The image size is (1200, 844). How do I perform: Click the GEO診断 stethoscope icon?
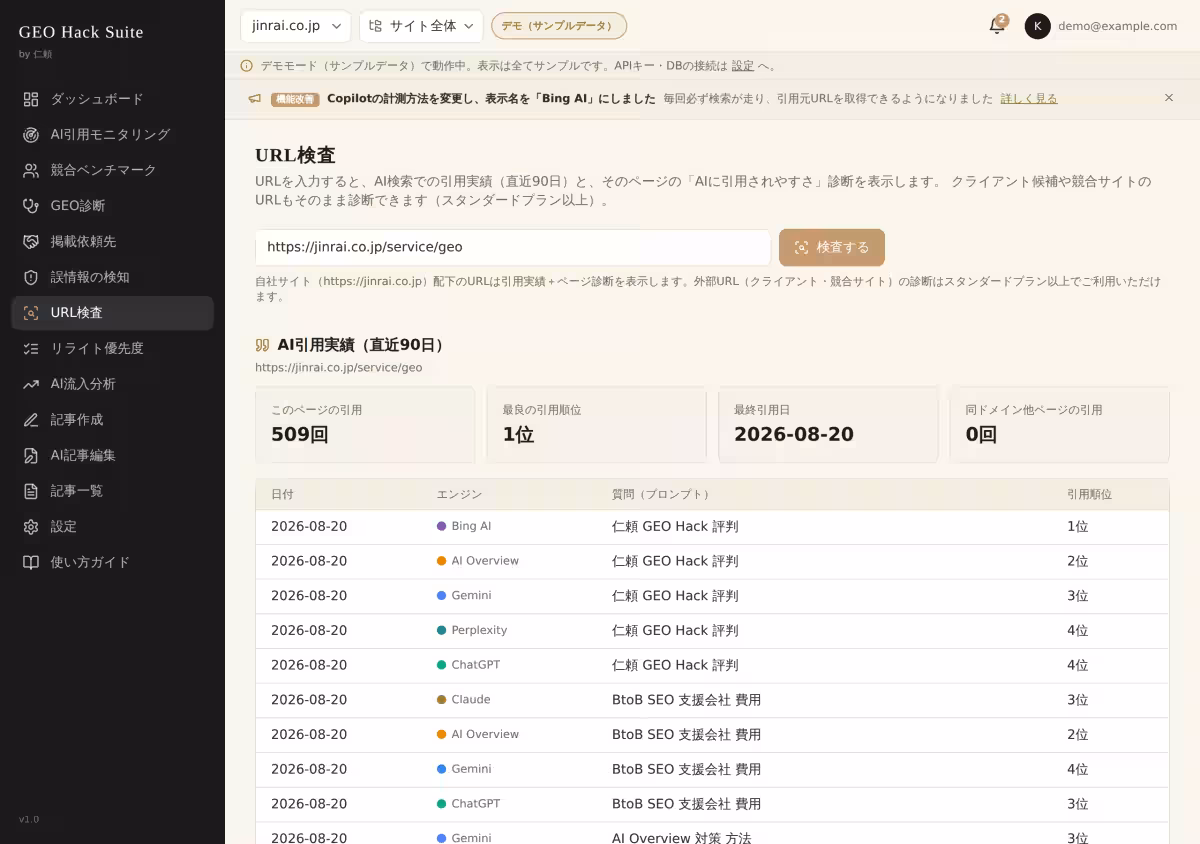point(31,206)
